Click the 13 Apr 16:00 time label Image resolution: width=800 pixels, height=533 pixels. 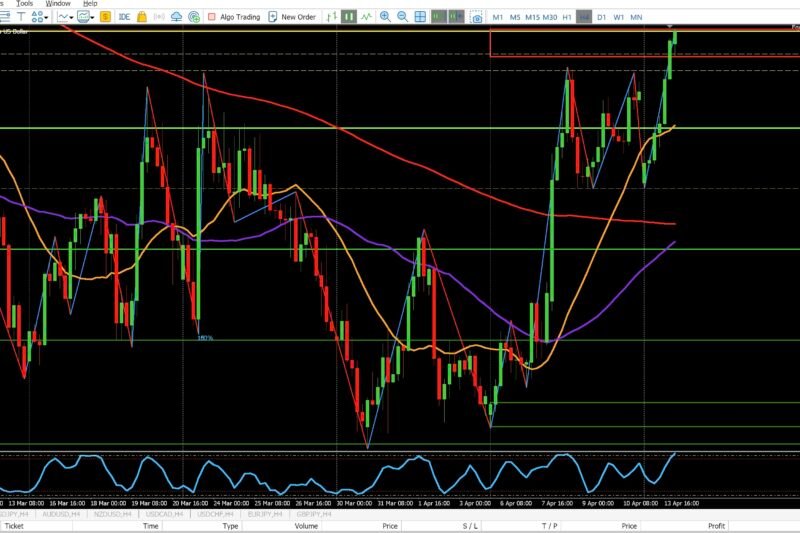point(681,503)
